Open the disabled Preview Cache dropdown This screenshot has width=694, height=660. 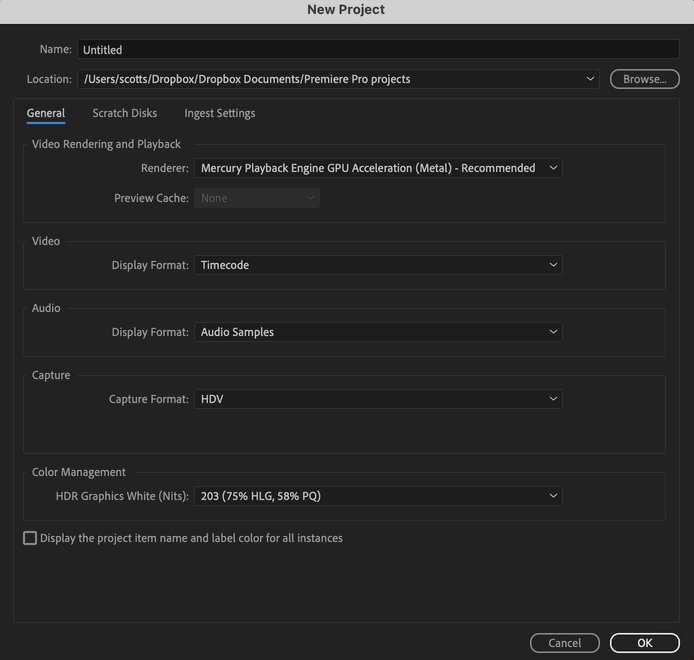[257, 198]
